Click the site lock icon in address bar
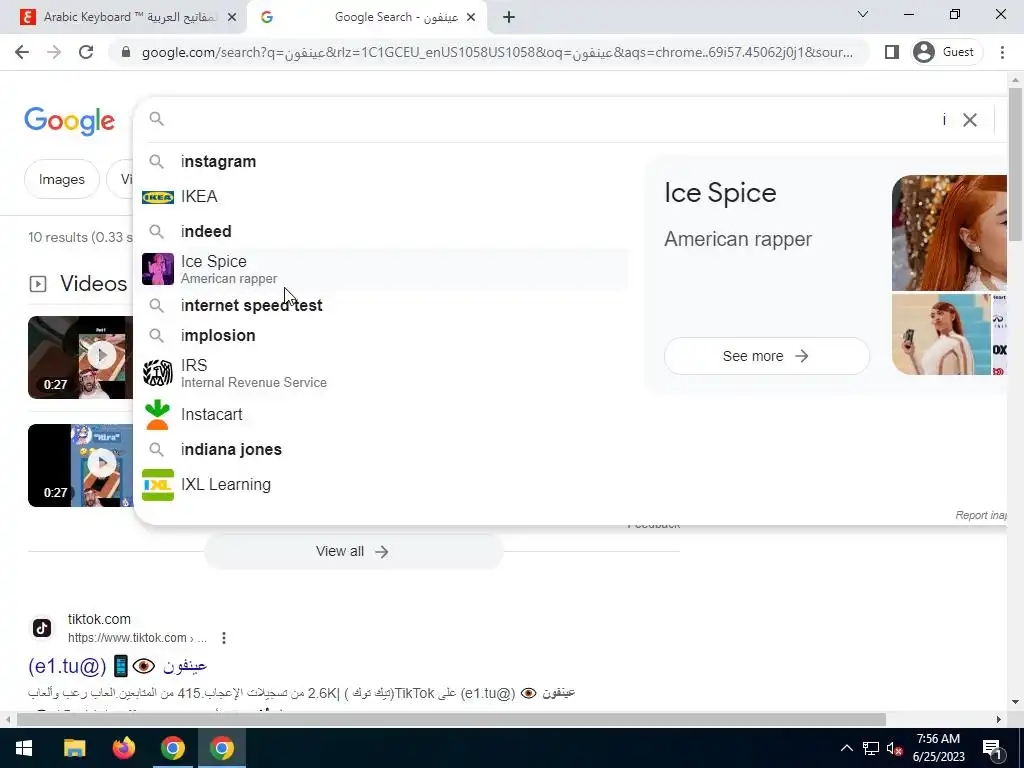The image size is (1024, 768). pyautogui.click(x=126, y=52)
